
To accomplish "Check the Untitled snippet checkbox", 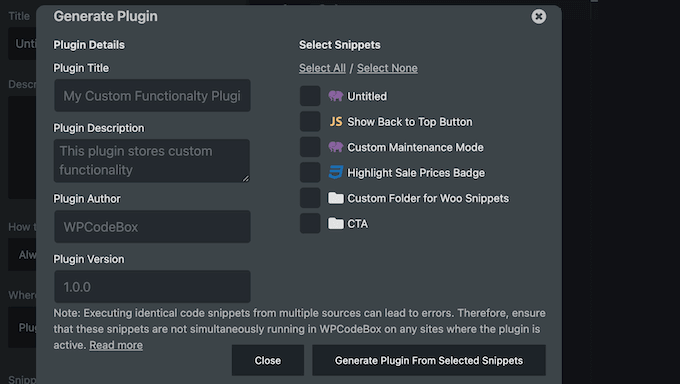I will (310, 96).
